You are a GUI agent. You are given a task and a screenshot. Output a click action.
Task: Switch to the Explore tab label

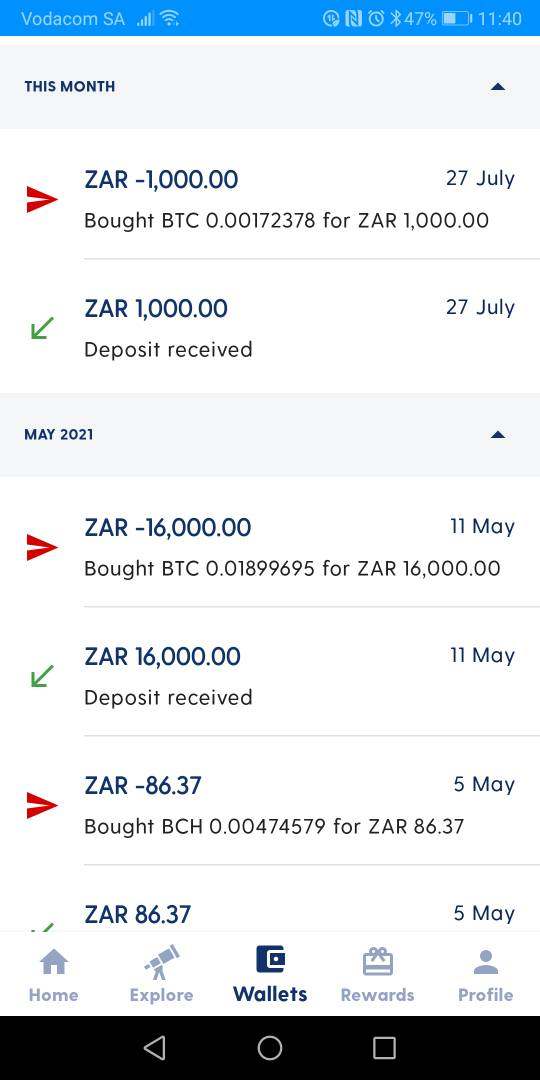click(x=162, y=995)
